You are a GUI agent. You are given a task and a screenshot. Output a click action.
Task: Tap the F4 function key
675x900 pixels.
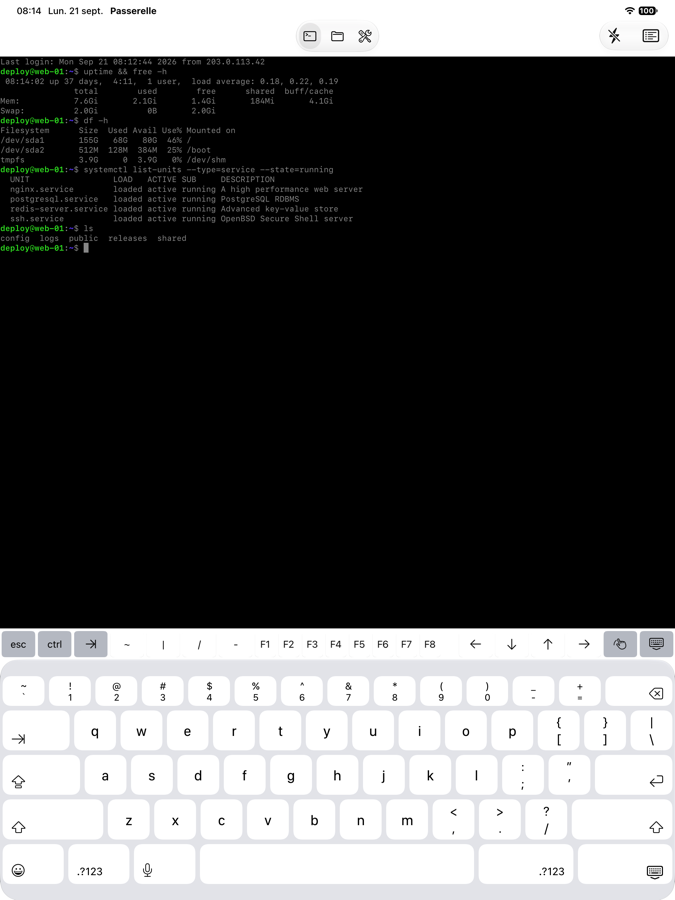[x=336, y=644]
